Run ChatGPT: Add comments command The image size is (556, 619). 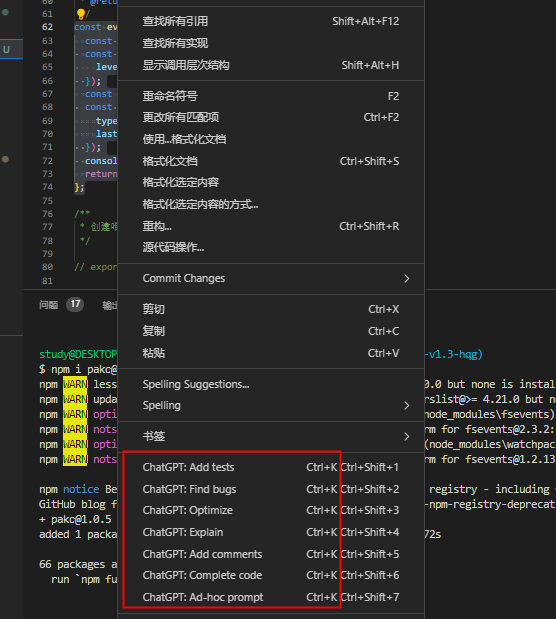(271, 554)
